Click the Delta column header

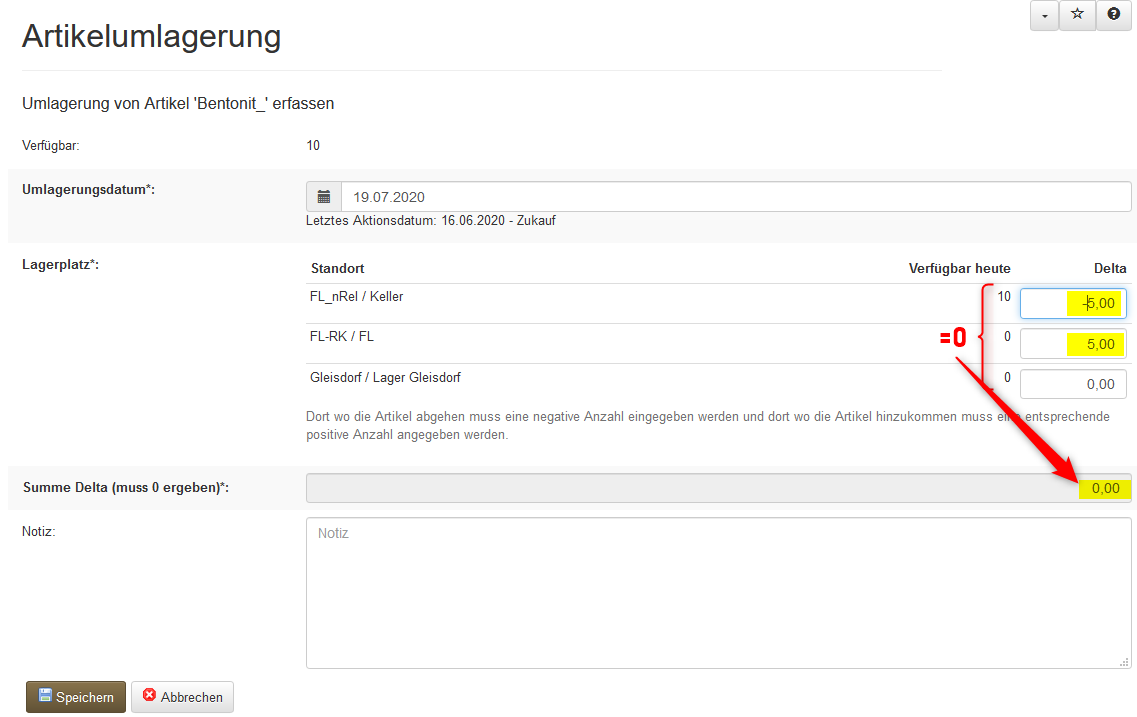[x=1109, y=268]
